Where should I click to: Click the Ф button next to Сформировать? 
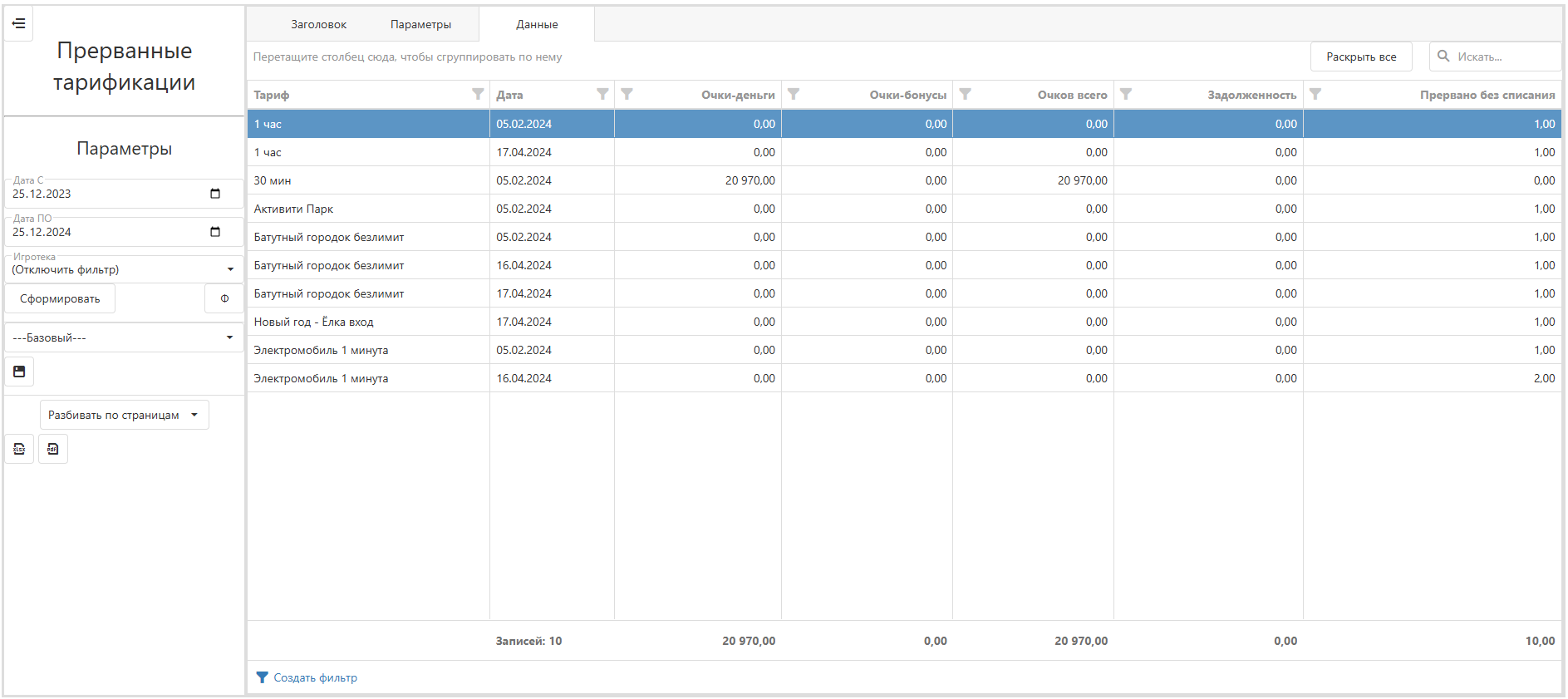[224, 298]
